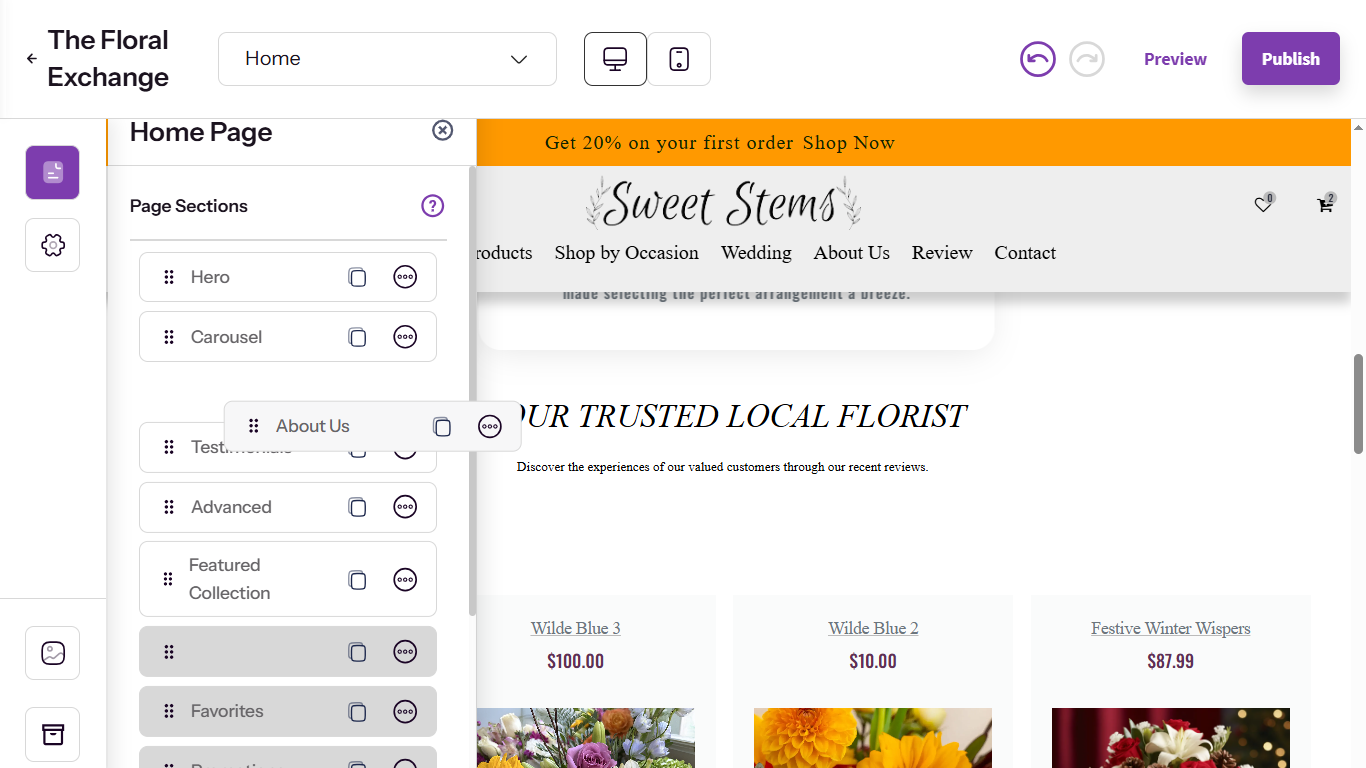Open the About Us site menu item
The width and height of the screenshot is (1366, 768).
851,253
